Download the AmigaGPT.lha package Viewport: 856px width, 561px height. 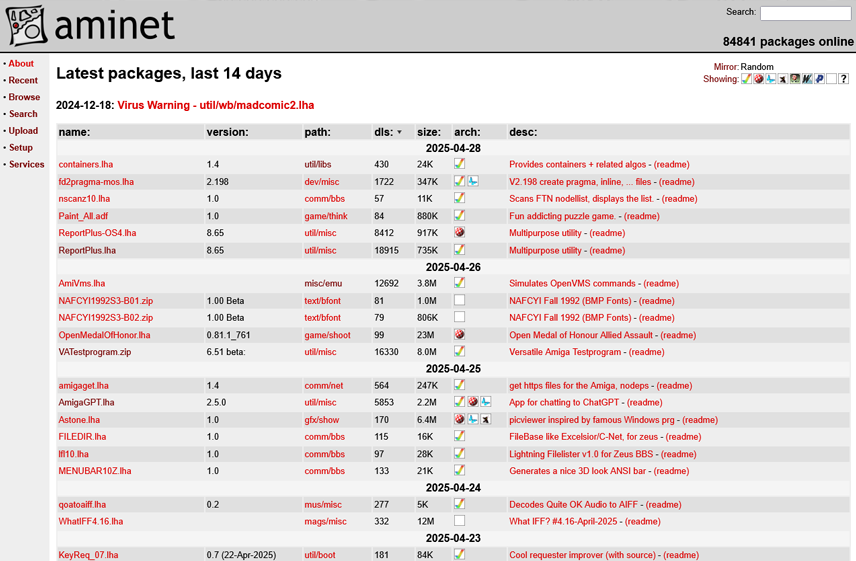(86, 403)
